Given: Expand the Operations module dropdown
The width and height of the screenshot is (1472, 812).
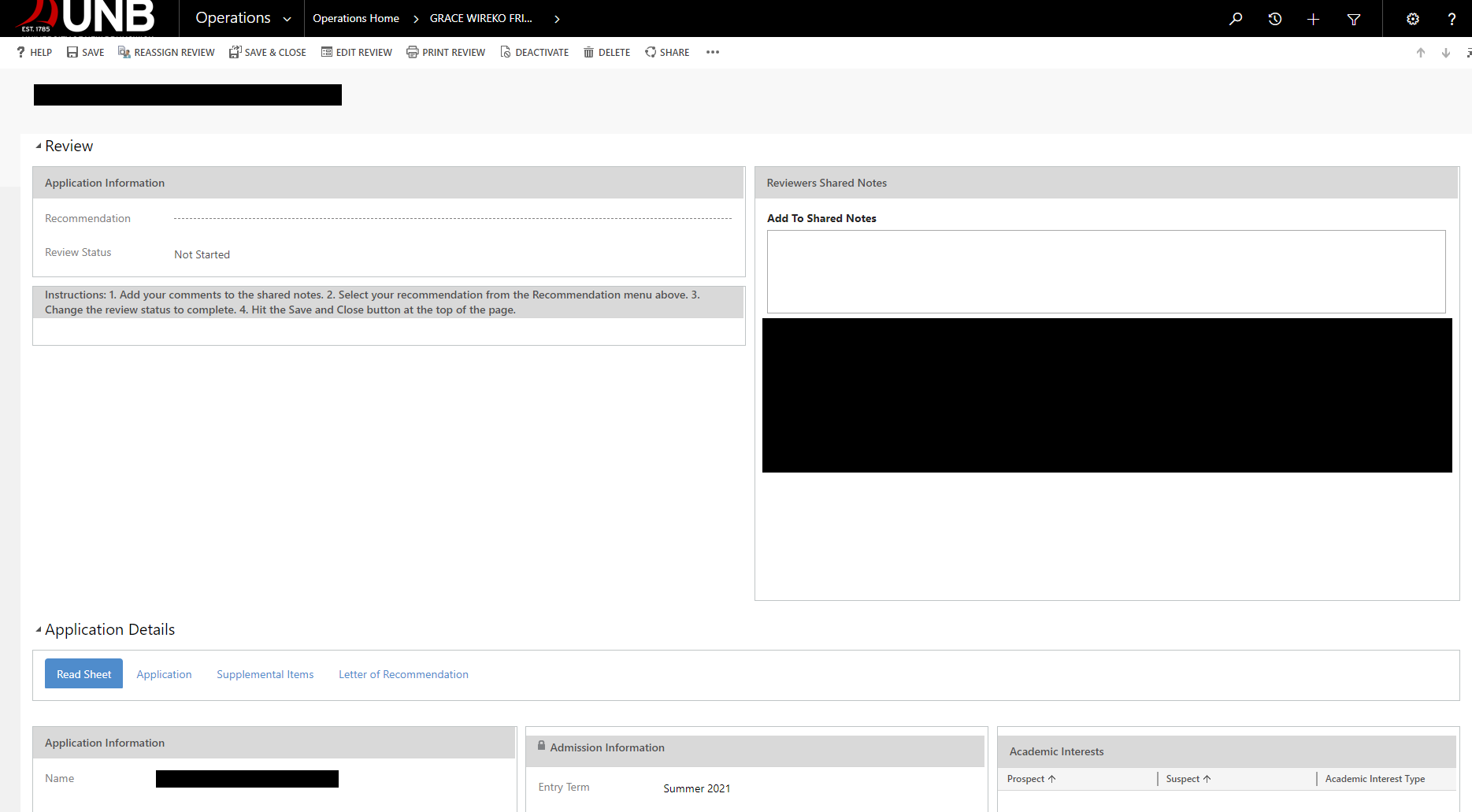Looking at the screenshot, I should coord(287,19).
